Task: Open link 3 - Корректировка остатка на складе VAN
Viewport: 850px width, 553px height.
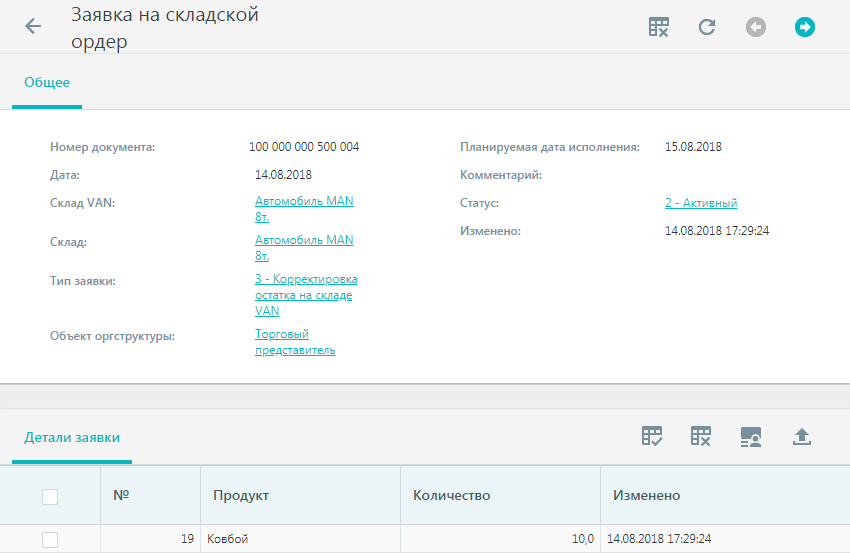Action: point(306,295)
